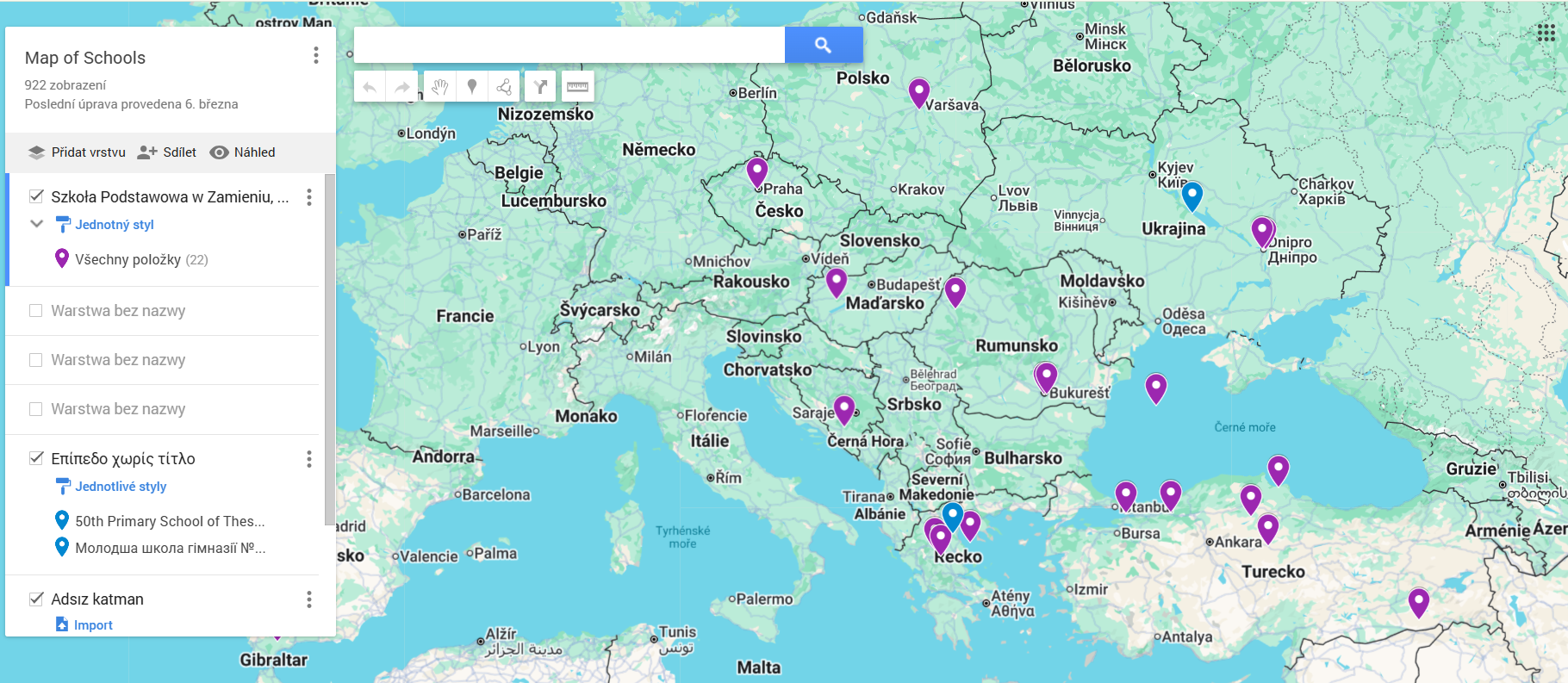Click the map search input field
This screenshot has width=1568, height=683.
(569, 45)
